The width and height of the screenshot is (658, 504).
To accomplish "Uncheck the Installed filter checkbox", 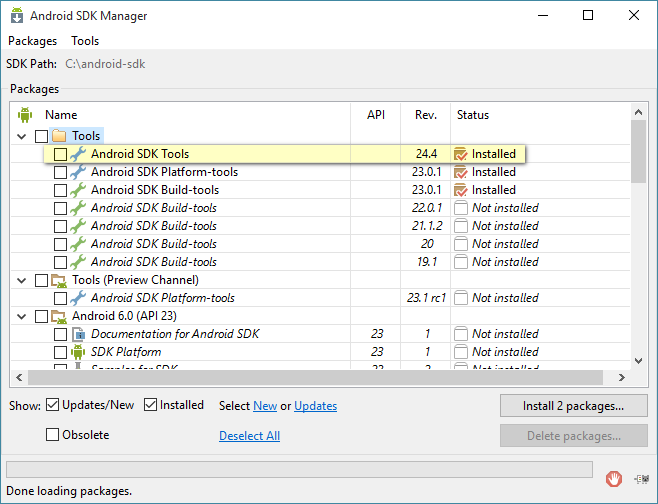I will (x=150, y=405).
